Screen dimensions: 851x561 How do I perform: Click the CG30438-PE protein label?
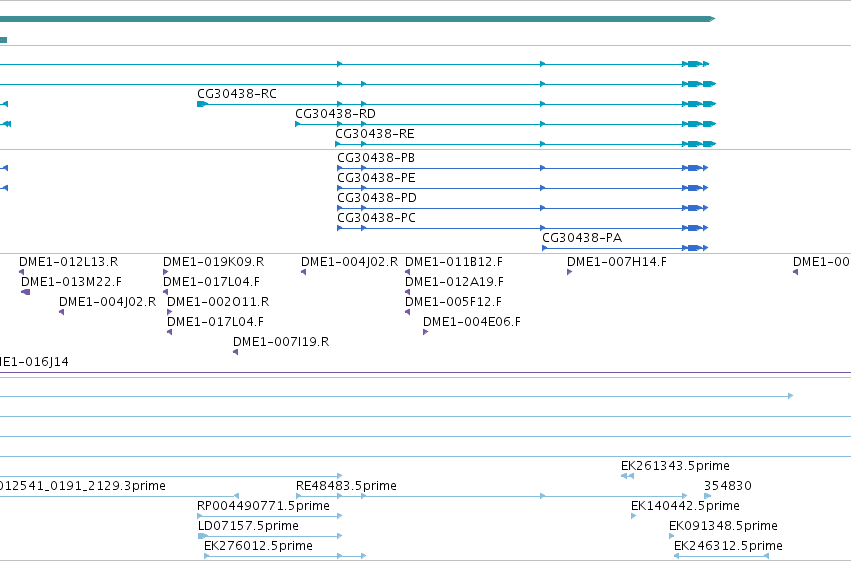(376, 178)
